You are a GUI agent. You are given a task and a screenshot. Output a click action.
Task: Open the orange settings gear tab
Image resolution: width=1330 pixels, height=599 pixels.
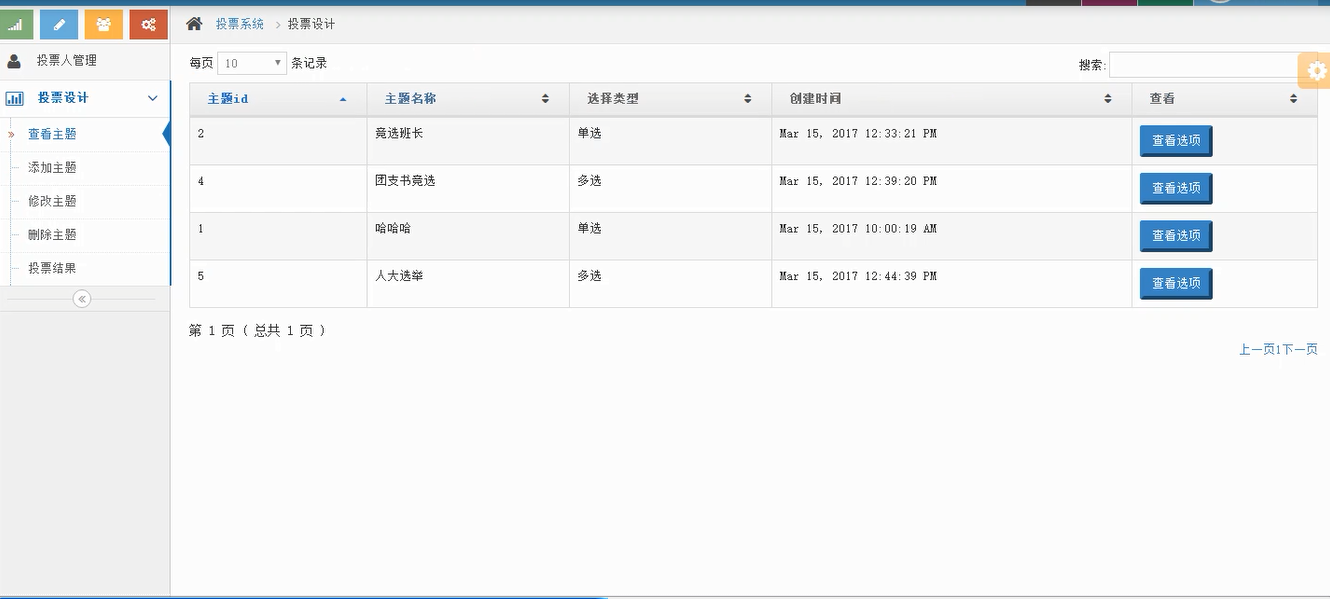[x=1316, y=71]
